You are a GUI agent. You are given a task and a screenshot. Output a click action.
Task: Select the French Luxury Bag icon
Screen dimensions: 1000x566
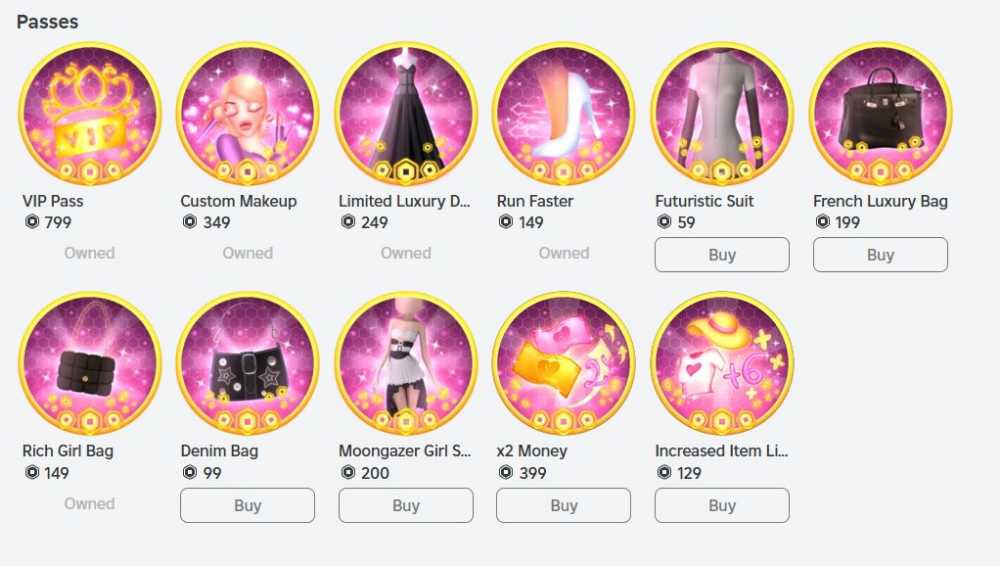(880, 114)
